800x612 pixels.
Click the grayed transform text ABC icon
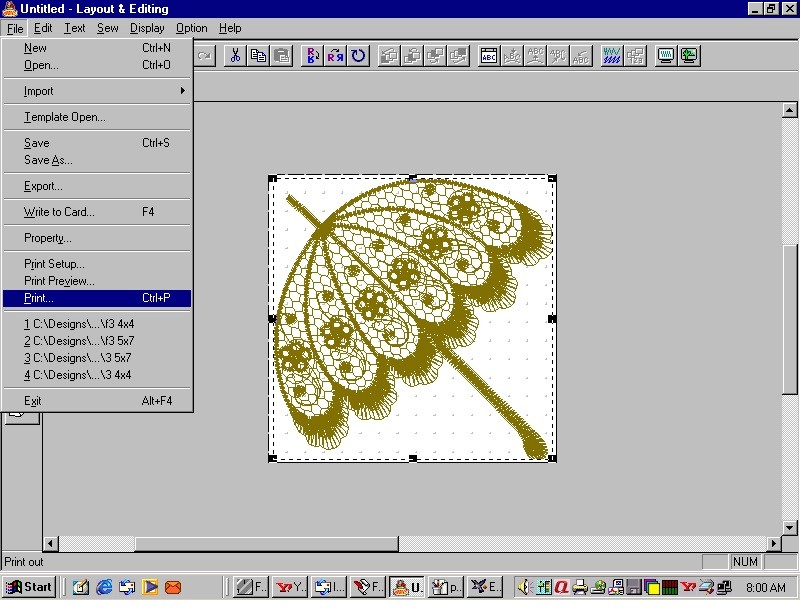(x=581, y=56)
